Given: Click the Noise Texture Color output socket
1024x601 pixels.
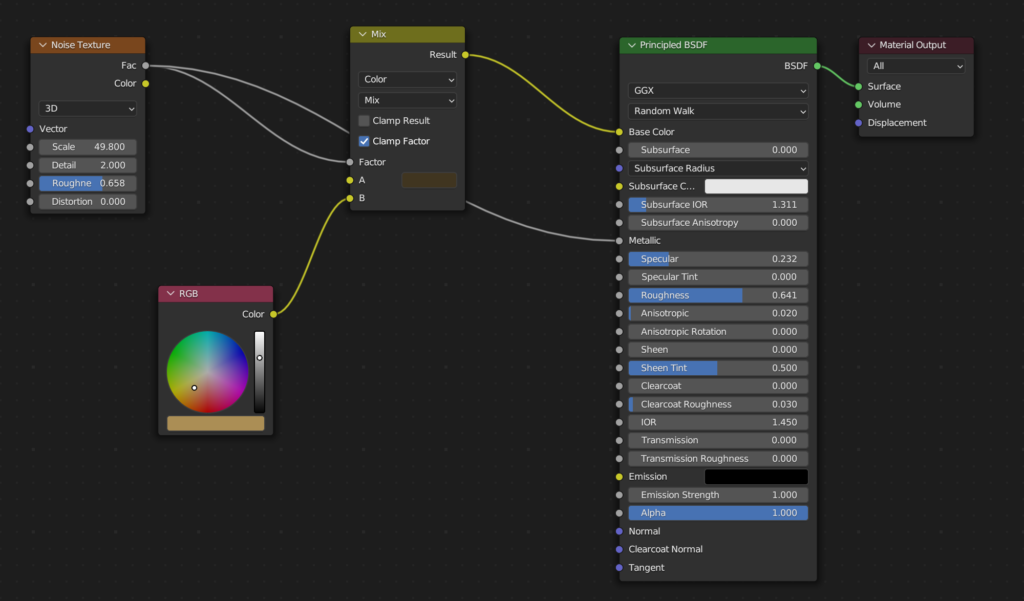Looking at the screenshot, I should [146, 83].
